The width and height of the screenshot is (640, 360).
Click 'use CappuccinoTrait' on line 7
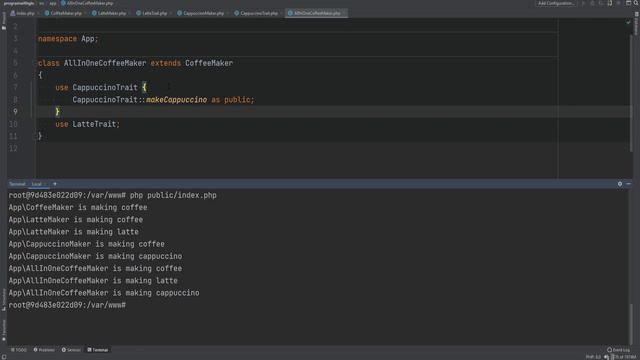tap(96, 87)
